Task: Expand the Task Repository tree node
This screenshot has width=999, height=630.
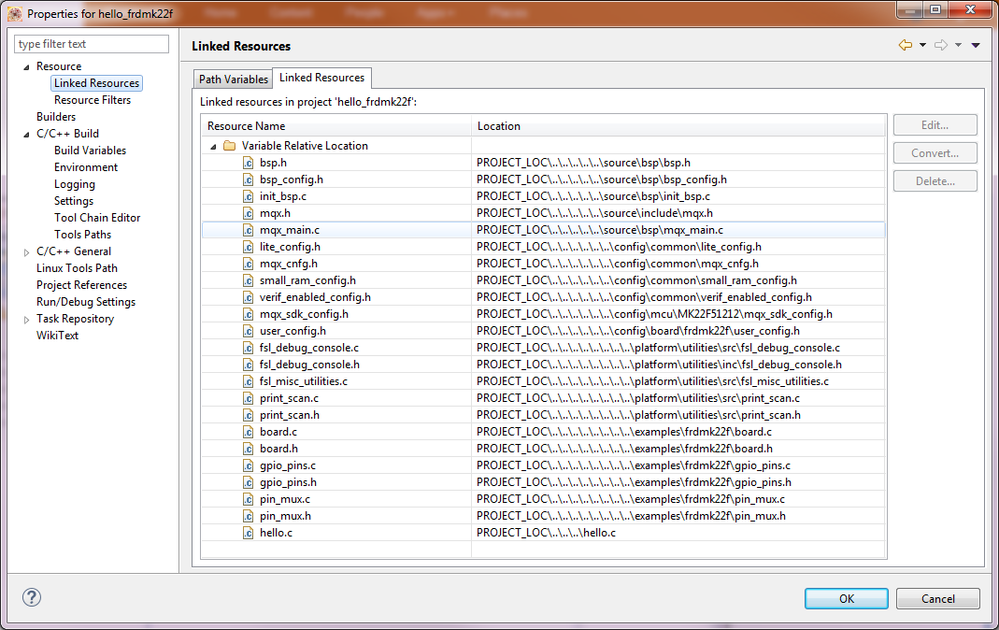Action: pyautogui.click(x=26, y=320)
